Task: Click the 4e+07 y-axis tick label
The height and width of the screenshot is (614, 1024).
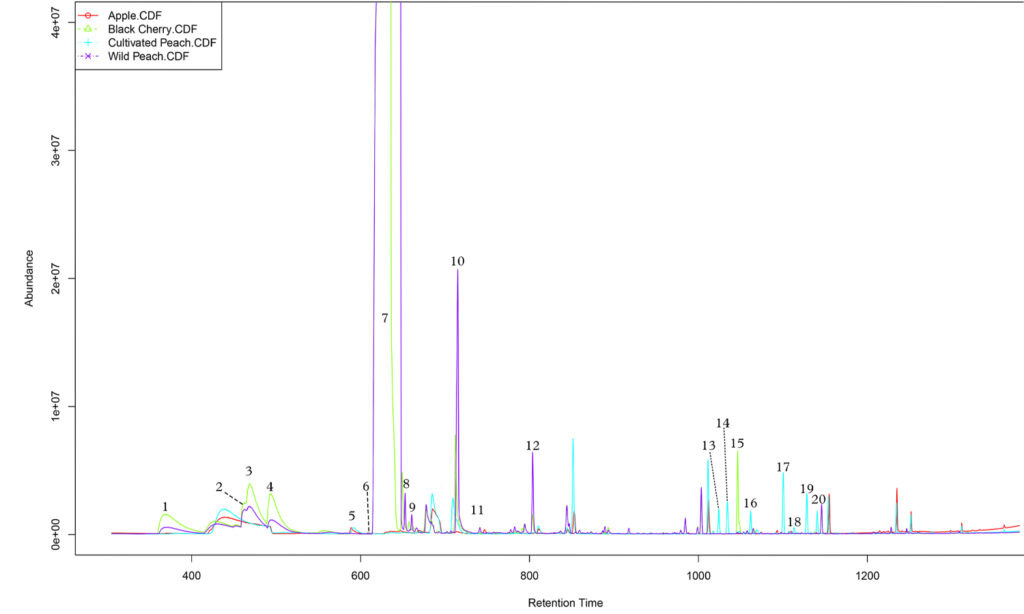Action: click(56, 22)
